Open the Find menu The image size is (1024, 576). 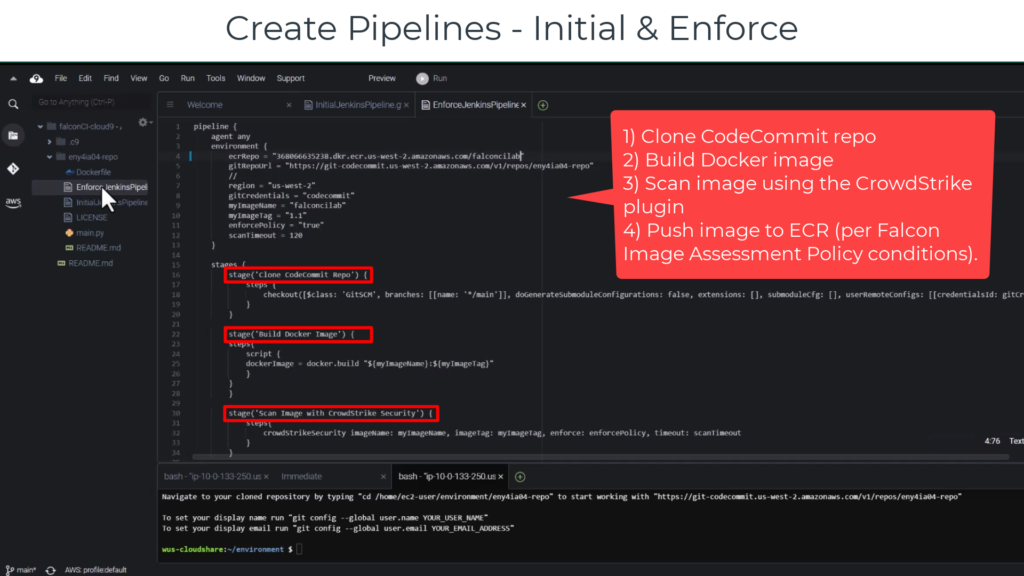(x=111, y=78)
